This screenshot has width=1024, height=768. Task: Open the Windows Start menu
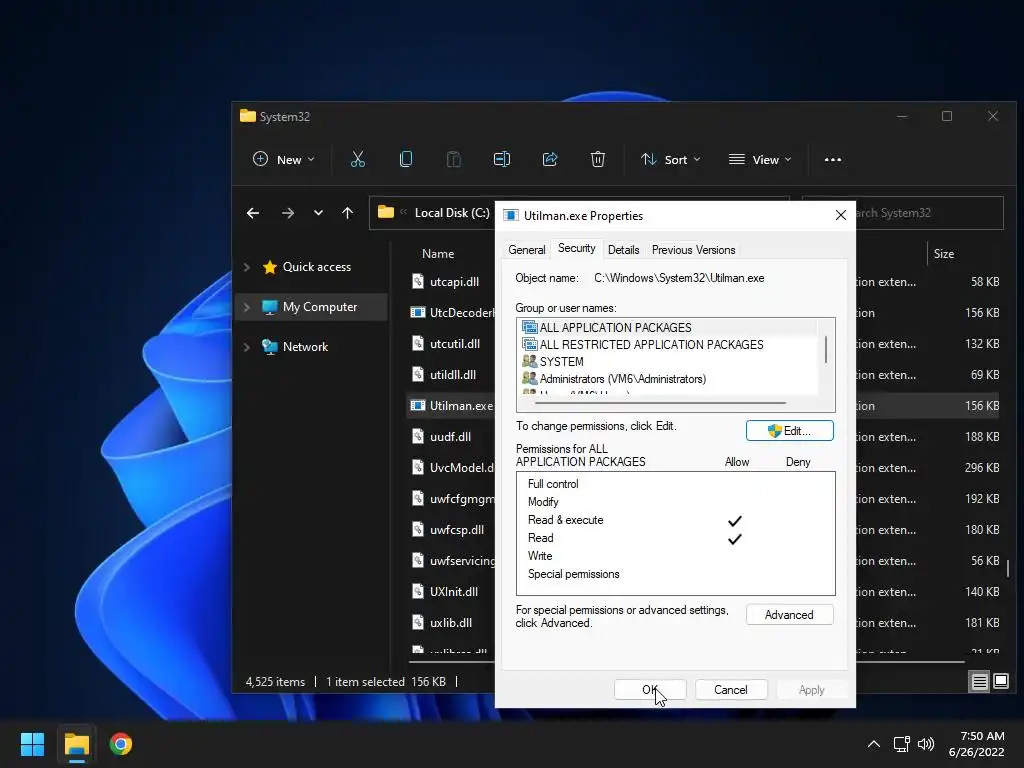click(32, 744)
